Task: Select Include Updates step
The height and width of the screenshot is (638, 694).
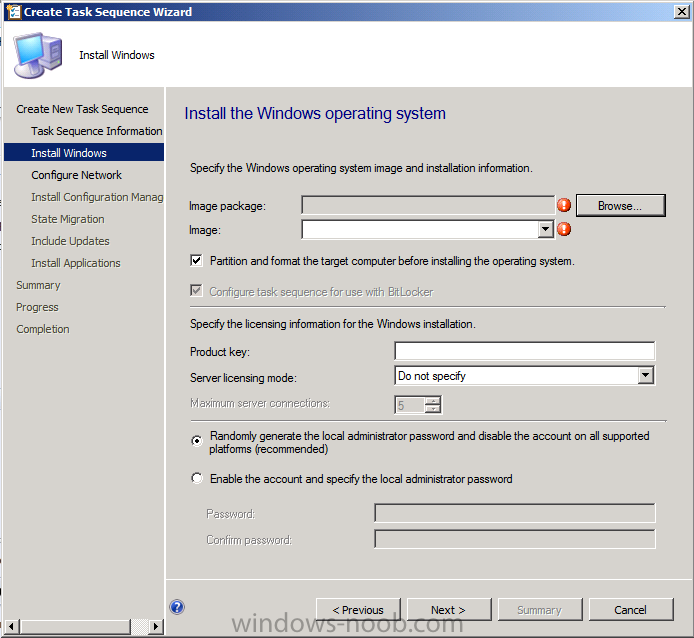Action: [70, 241]
